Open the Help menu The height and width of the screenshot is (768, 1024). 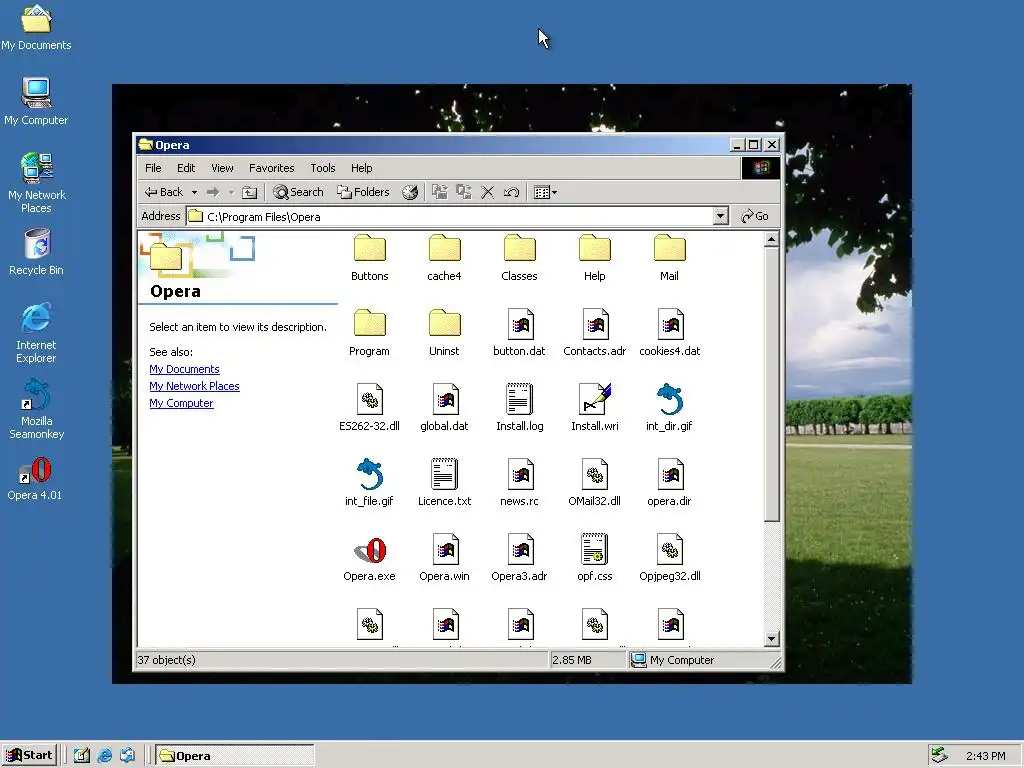pos(361,168)
